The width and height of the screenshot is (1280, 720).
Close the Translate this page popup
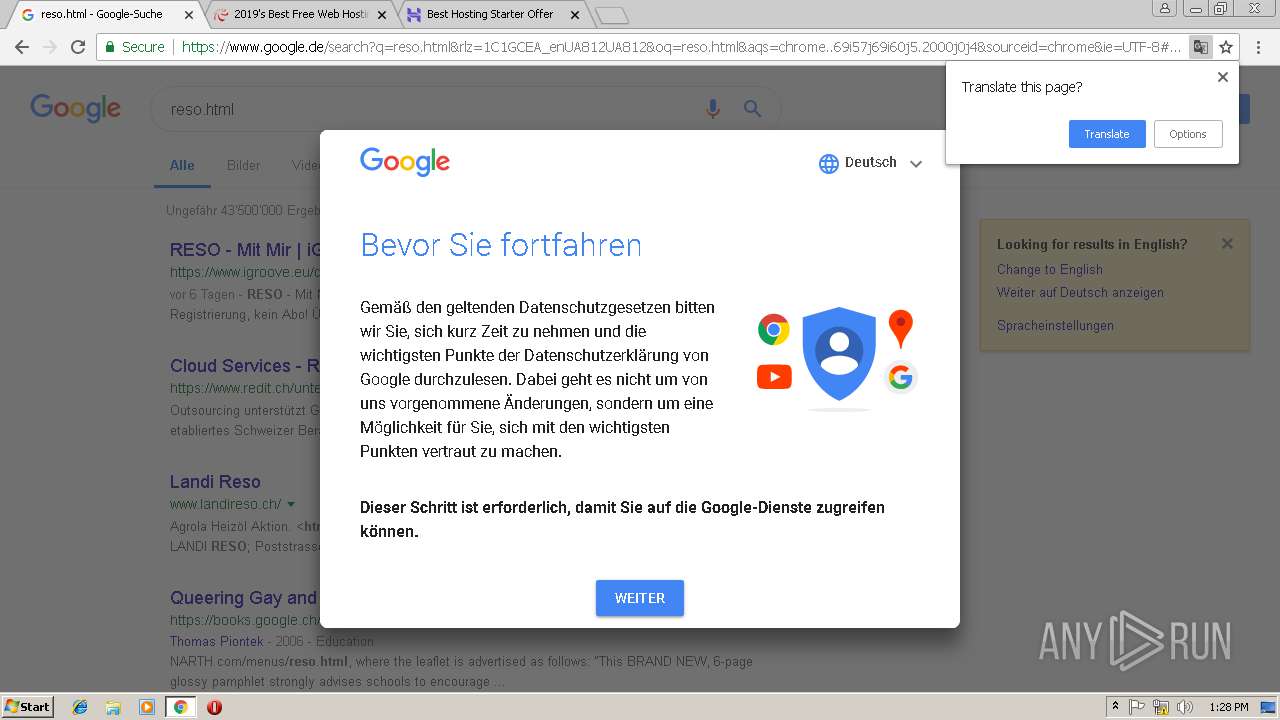click(1222, 77)
